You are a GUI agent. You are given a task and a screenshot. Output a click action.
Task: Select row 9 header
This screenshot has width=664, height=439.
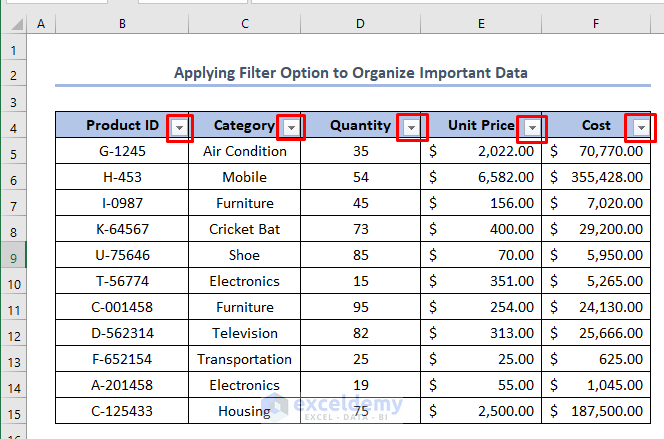14,257
